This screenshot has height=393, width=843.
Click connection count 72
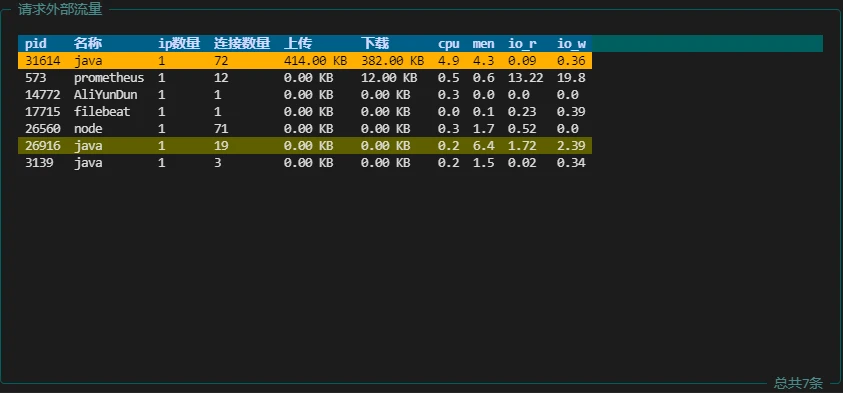(221, 61)
